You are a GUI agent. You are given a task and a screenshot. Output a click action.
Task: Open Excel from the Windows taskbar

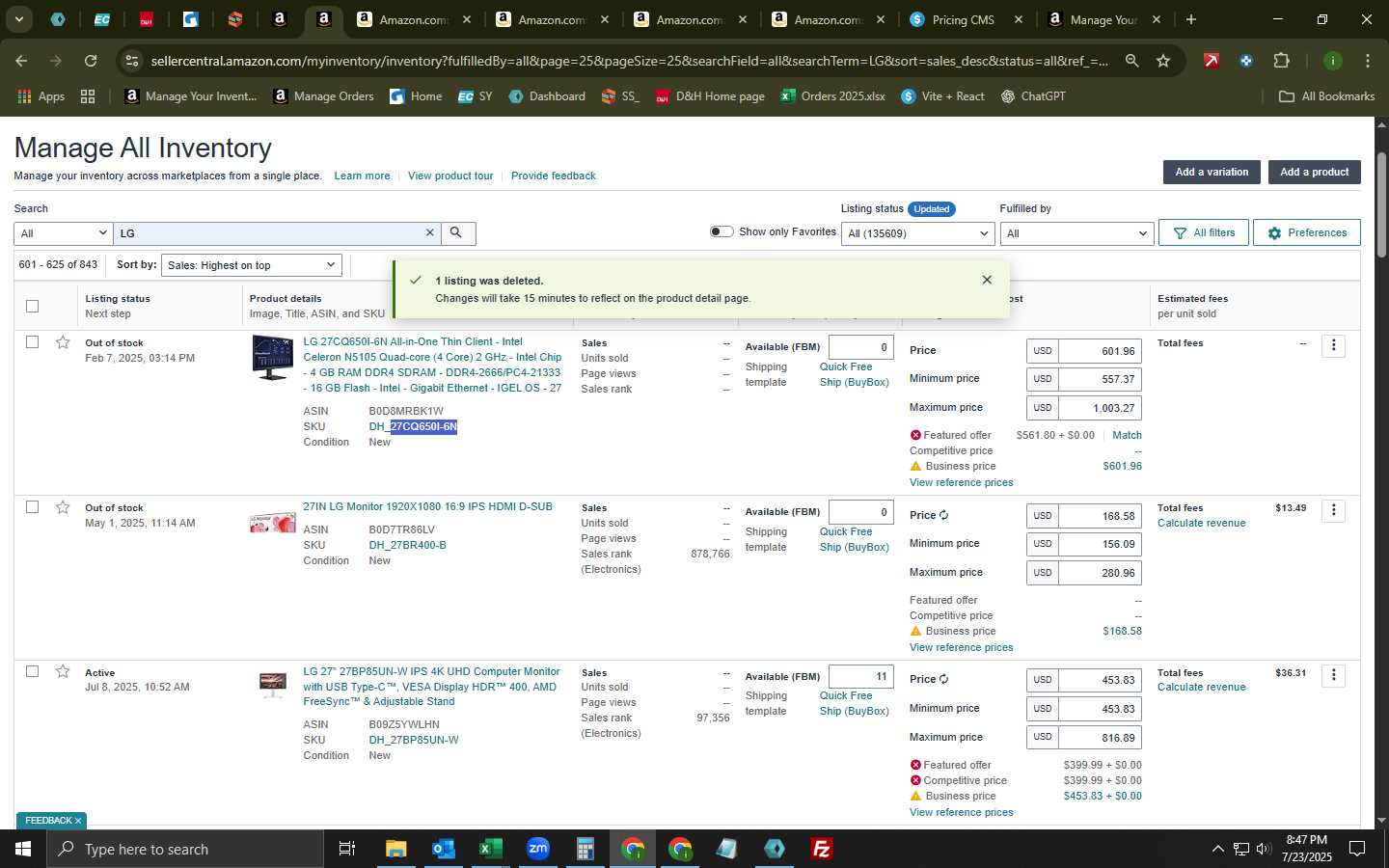pos(490,849)
